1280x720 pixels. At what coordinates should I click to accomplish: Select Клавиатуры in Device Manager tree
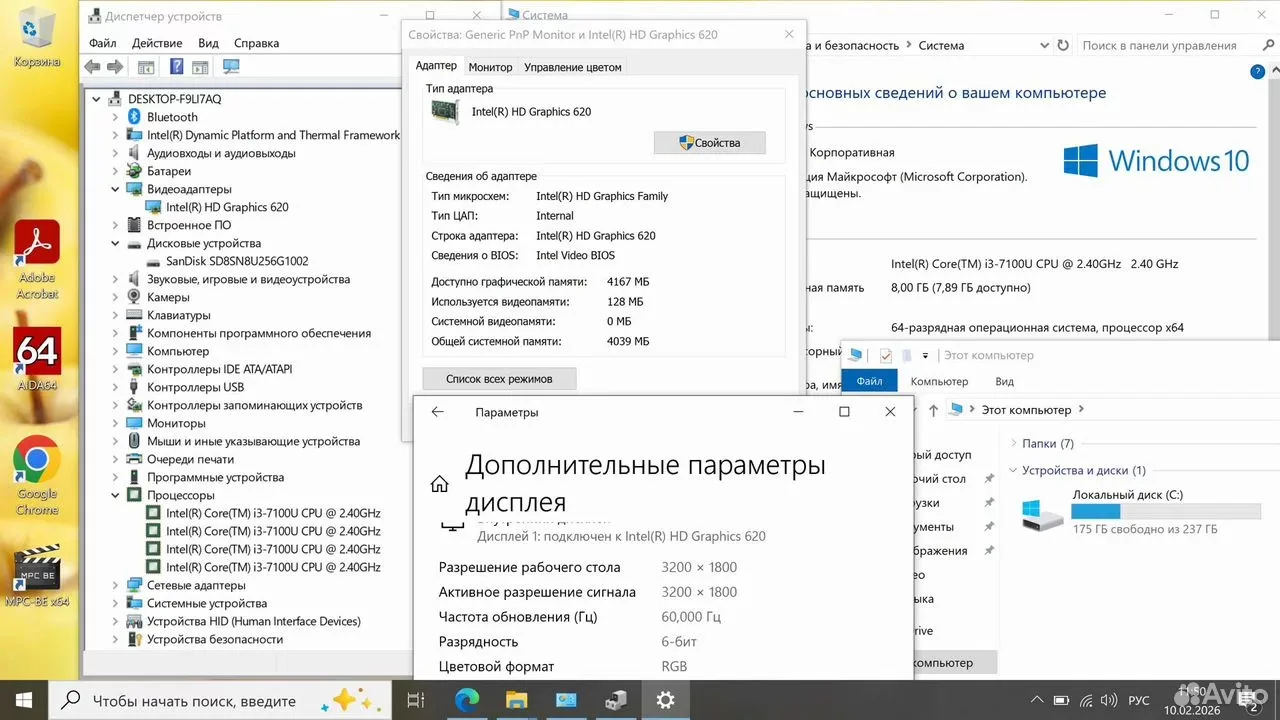coord(179,315)
